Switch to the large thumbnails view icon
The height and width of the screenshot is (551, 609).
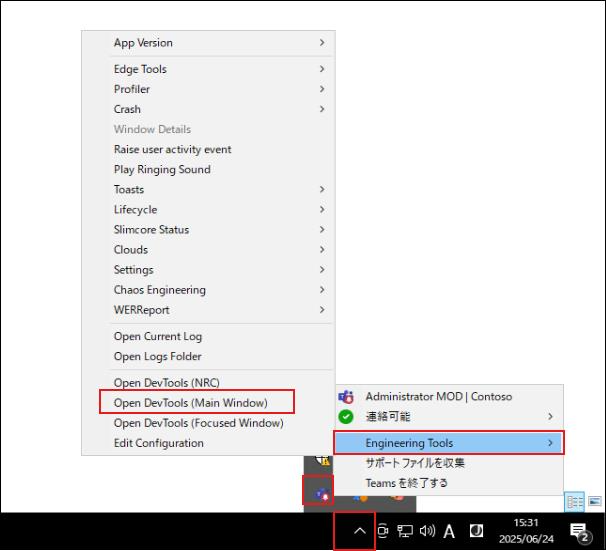[x=595, y=501]
